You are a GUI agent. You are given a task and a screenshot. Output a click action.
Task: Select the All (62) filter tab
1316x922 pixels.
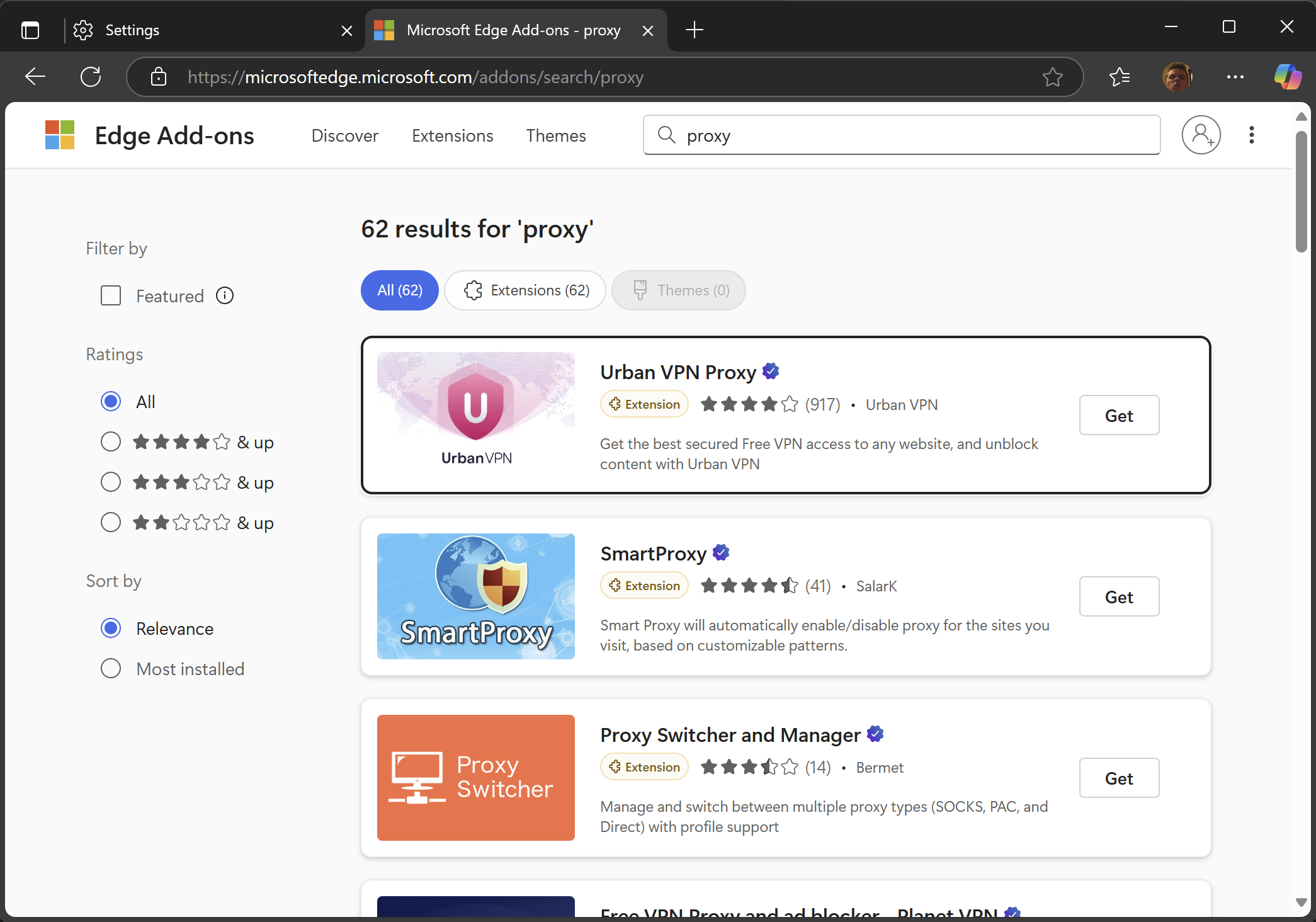(400, 290)
